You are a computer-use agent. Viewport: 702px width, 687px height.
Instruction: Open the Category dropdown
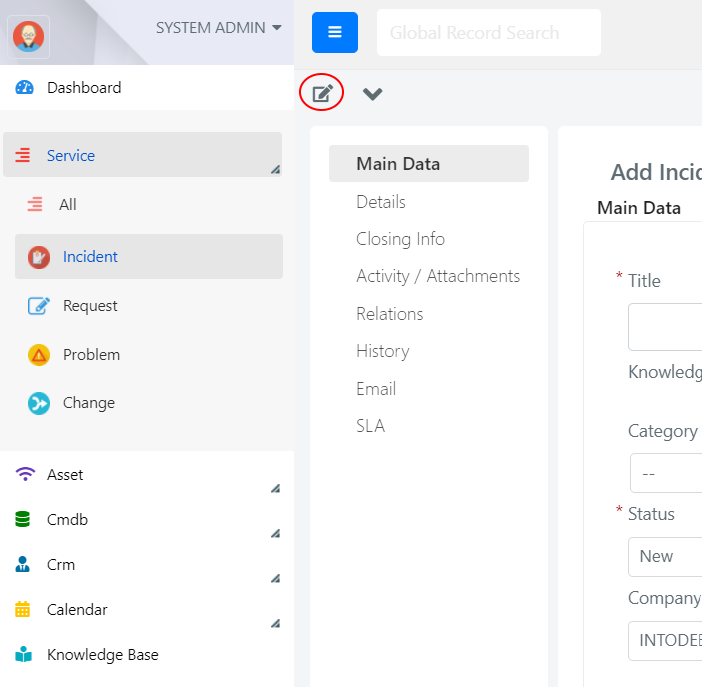pyautogui.click(x=666, y=473)
